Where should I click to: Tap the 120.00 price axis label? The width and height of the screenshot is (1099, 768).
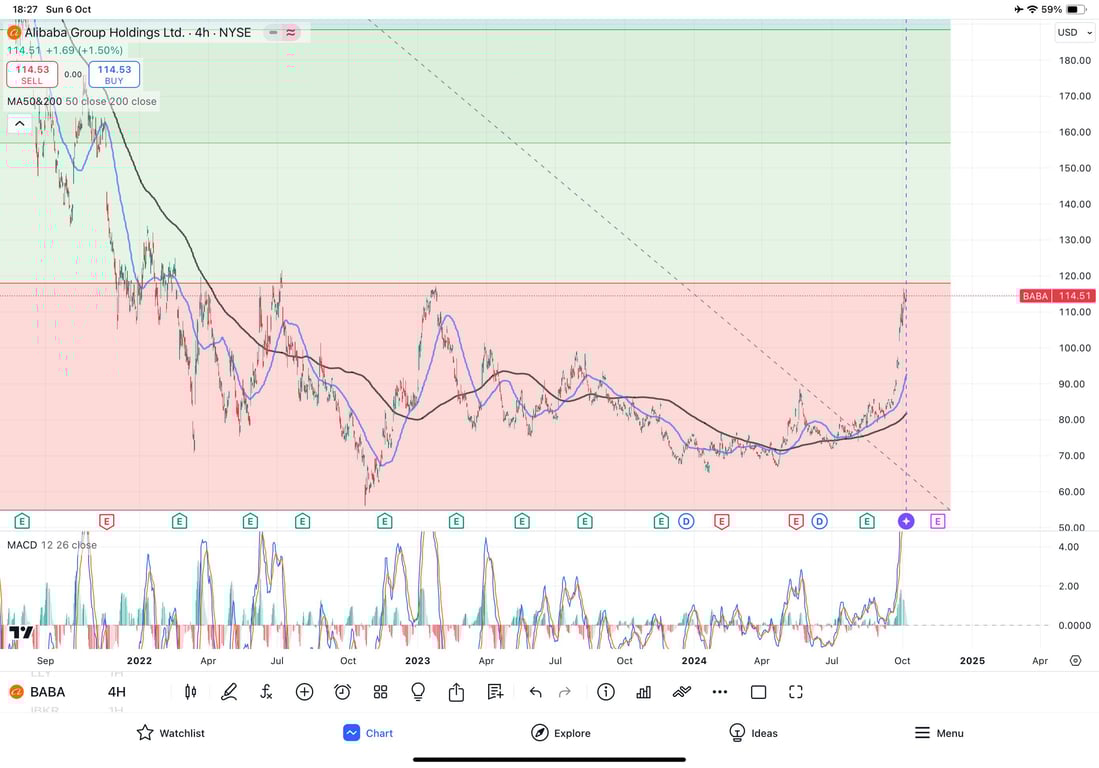(1074, 276)
